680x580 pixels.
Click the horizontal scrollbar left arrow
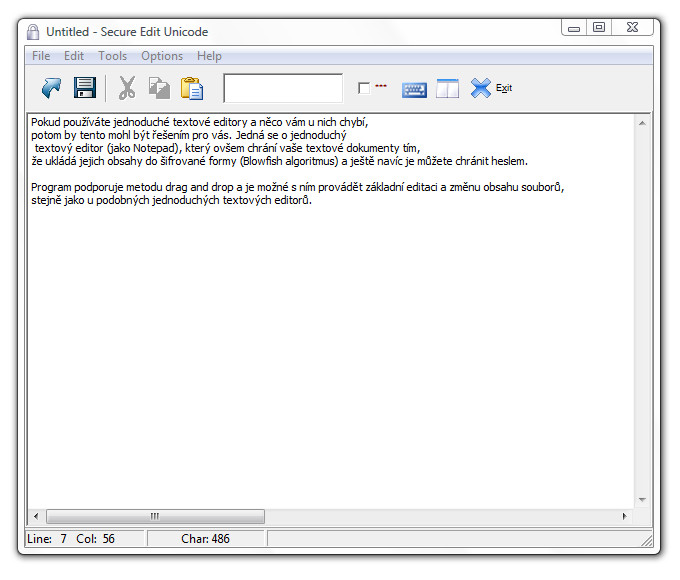point(36,516)
